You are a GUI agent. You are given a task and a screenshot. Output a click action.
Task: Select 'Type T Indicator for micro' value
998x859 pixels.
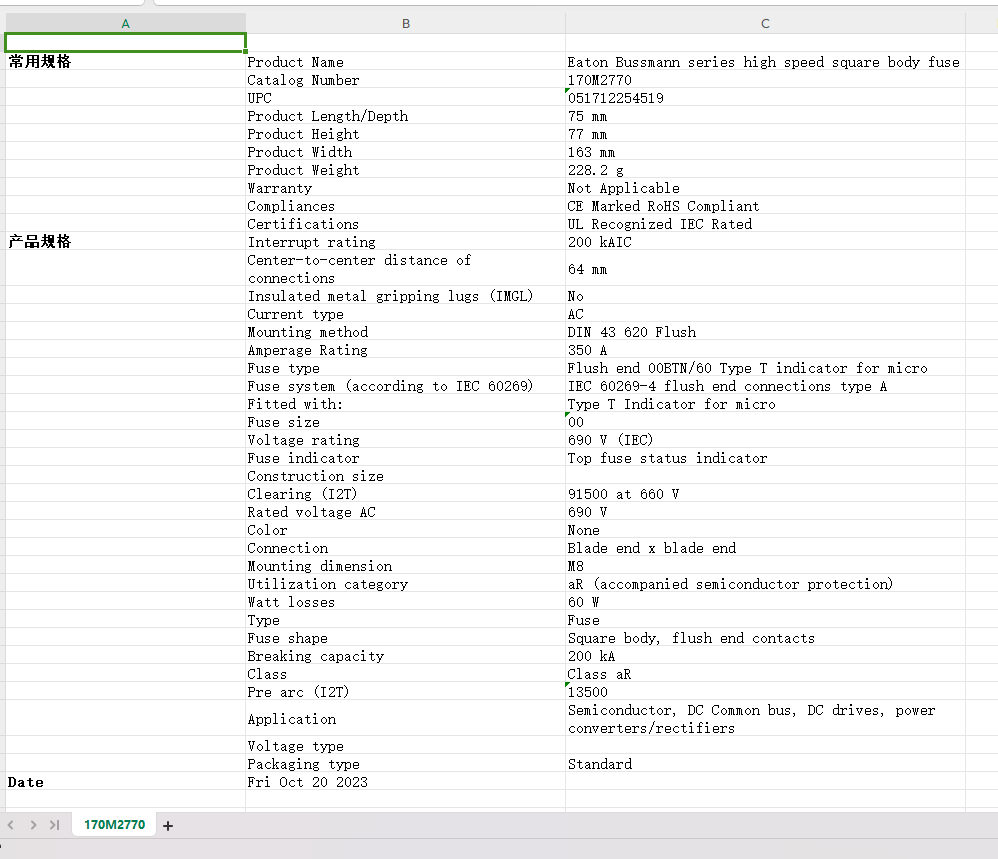(x=765, y=403)
